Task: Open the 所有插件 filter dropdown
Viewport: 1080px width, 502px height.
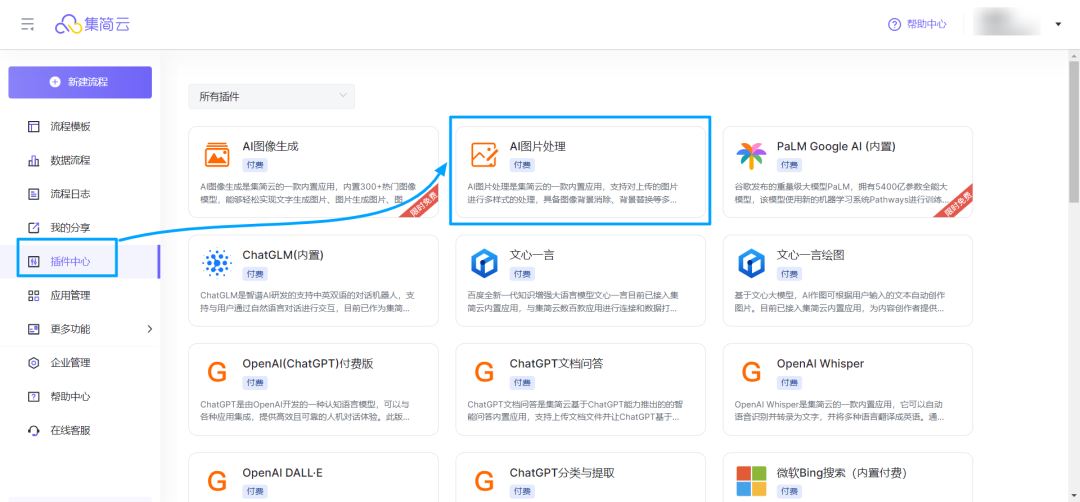Action: 271,96
